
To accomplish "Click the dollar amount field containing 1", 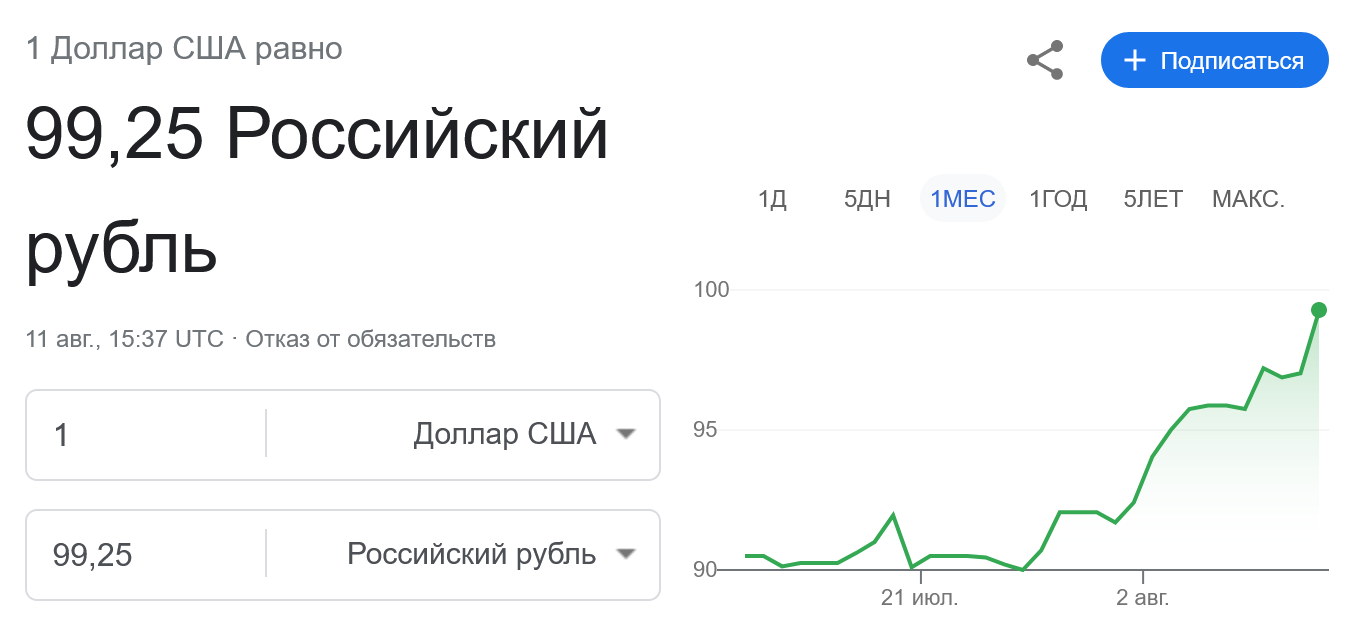I will coord(145,435).
